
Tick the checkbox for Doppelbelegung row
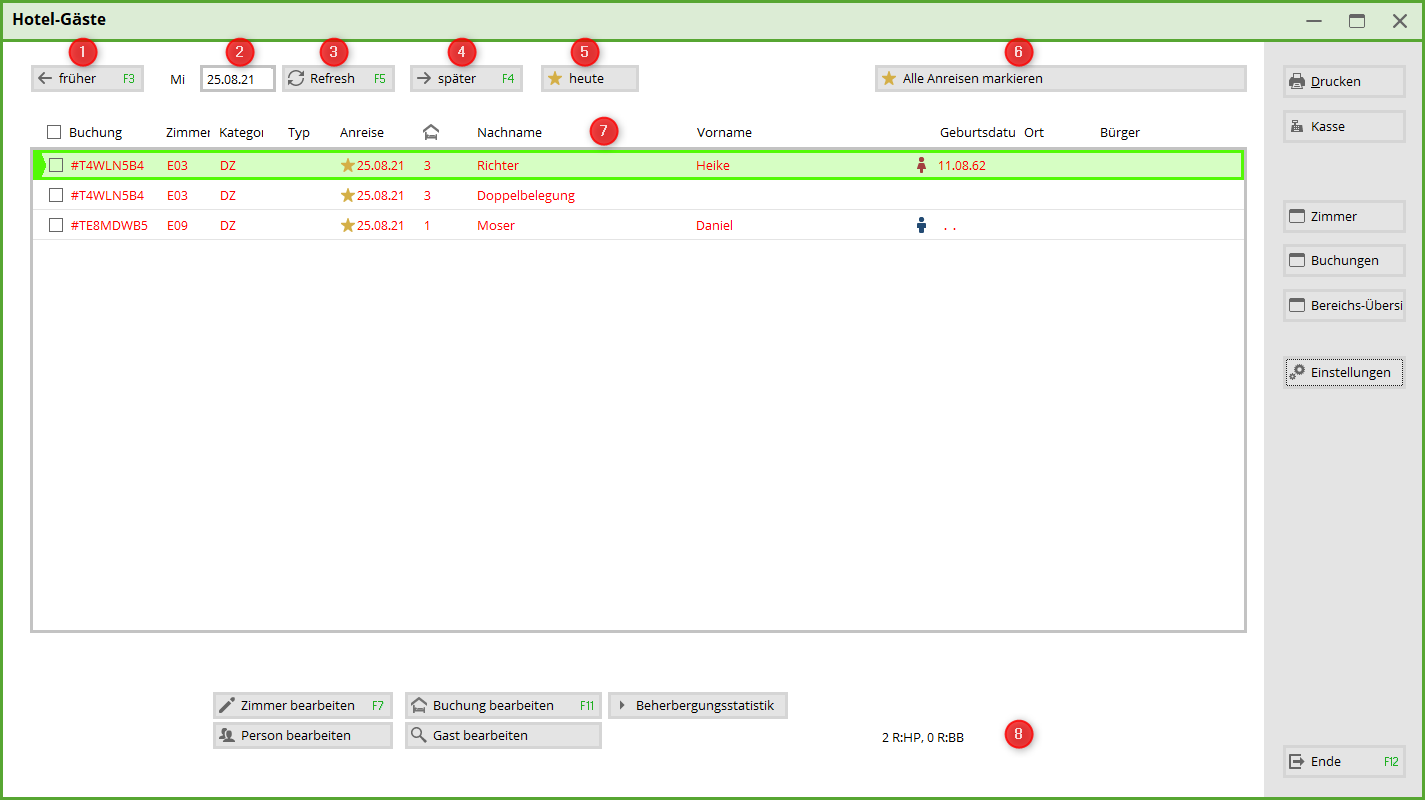point(56,195)
